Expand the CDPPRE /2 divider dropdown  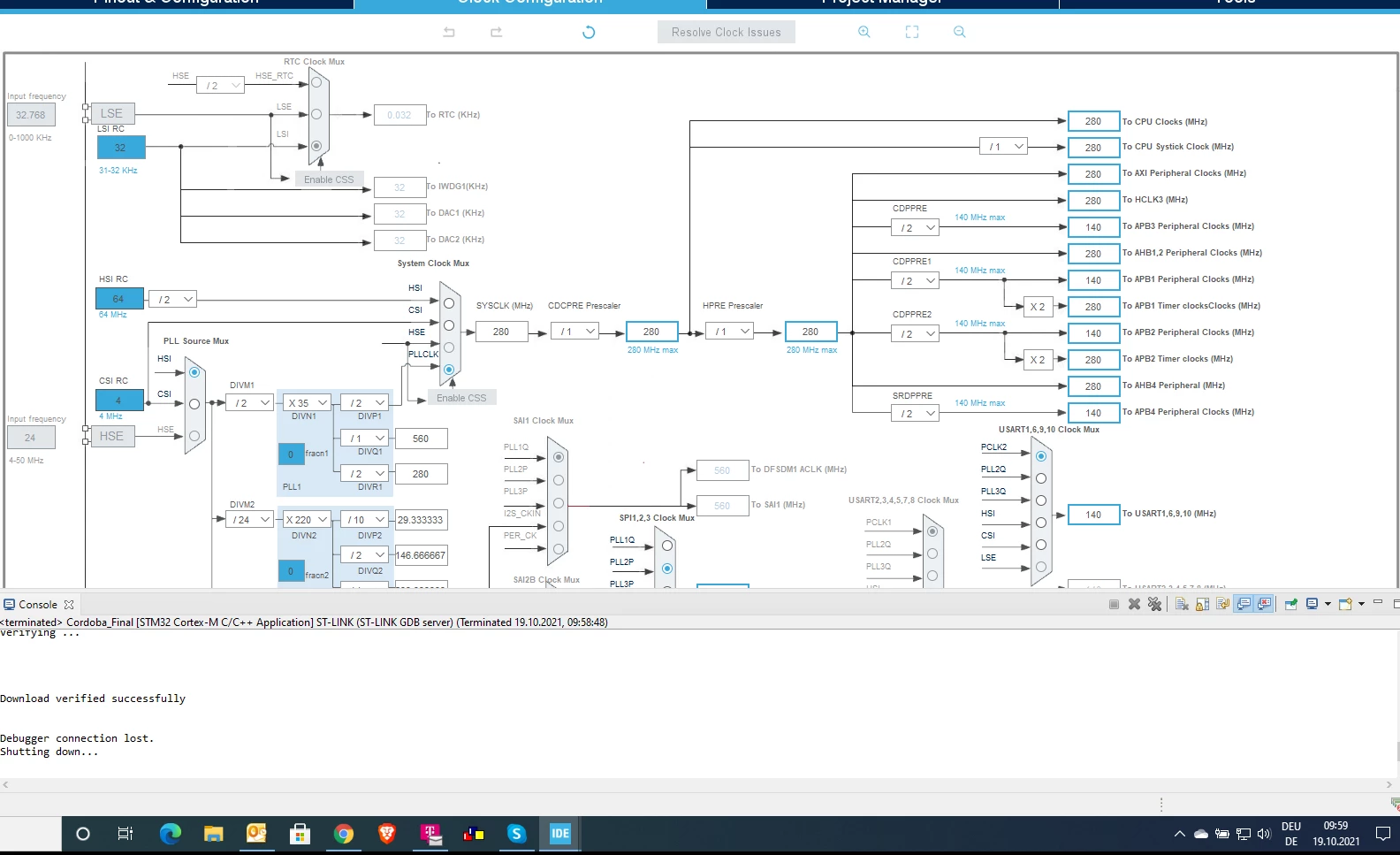(915, 227)
